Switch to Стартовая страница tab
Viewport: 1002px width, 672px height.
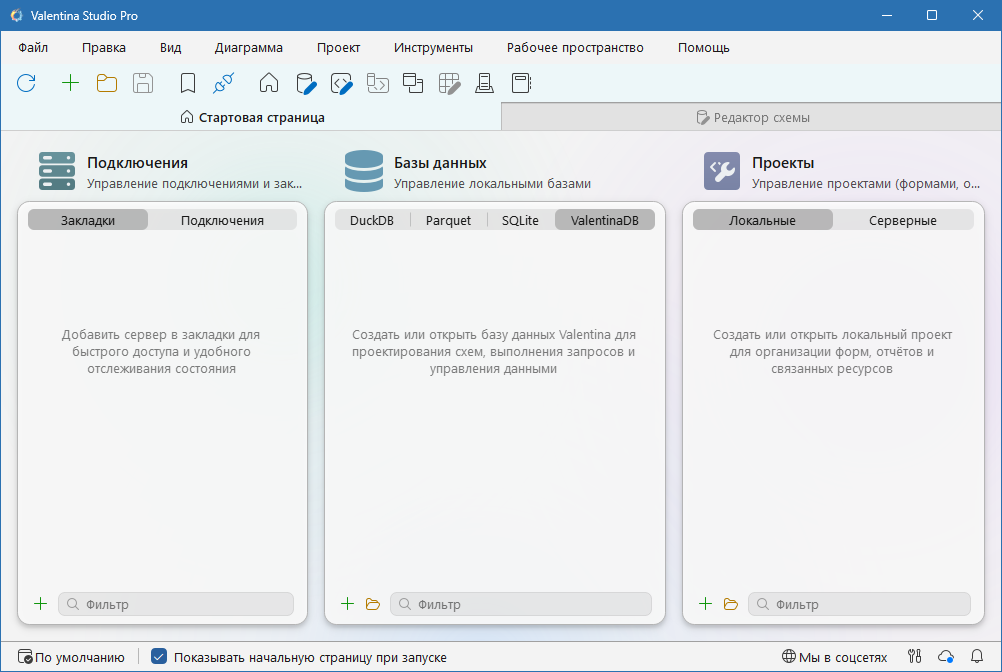252,118
